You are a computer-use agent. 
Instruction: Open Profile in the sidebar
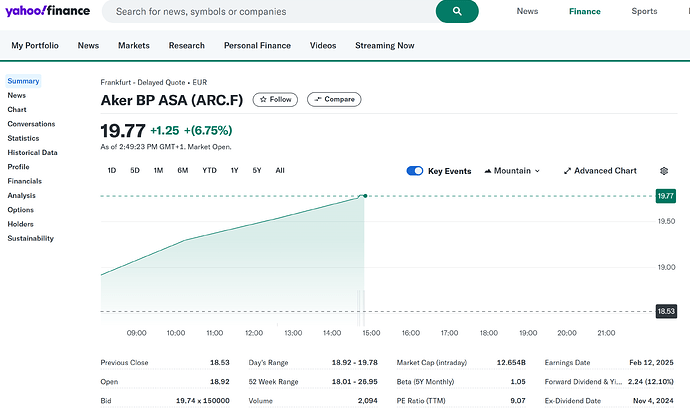pos(18,167)
